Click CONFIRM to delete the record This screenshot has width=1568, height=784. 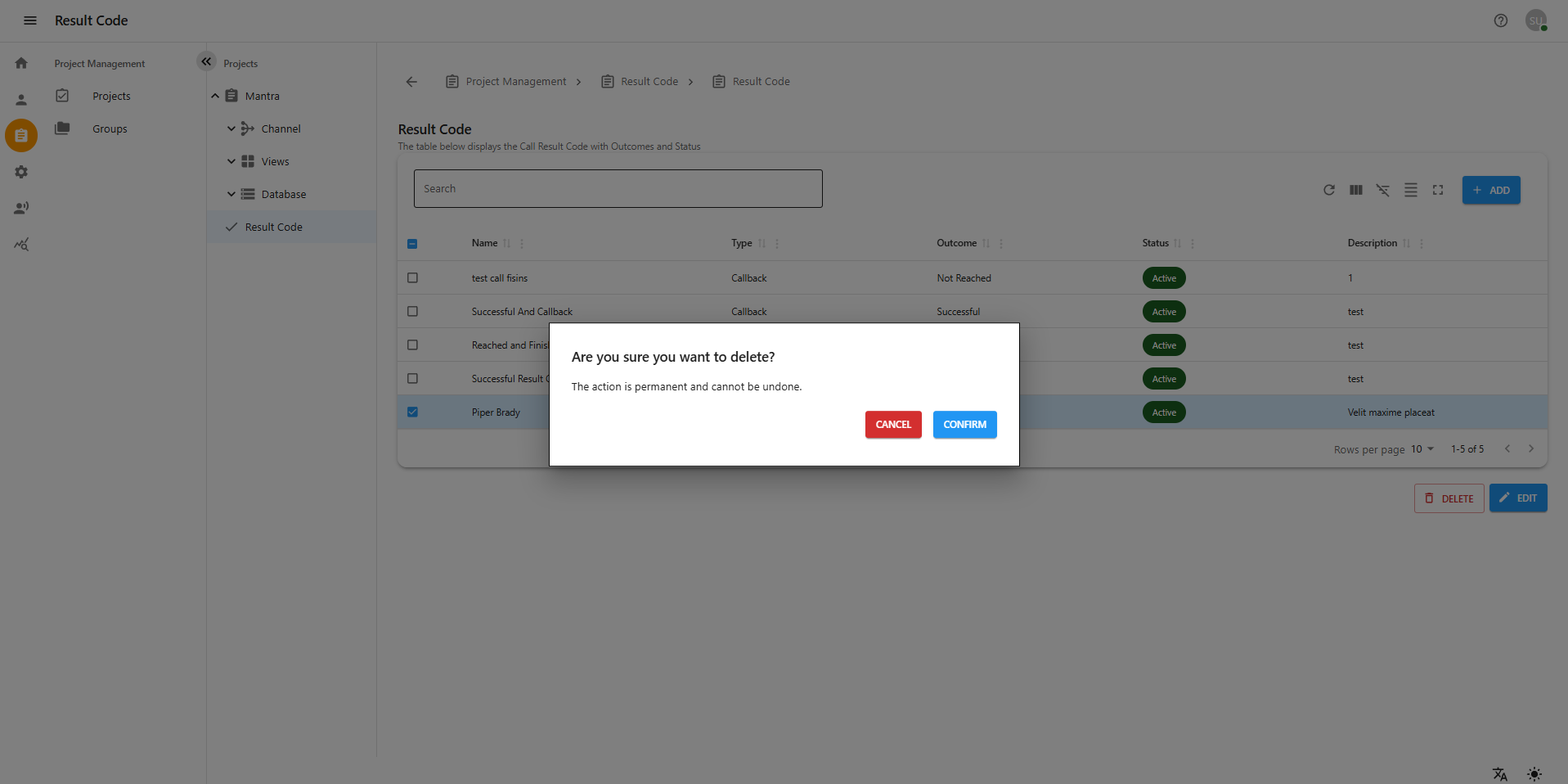(964, 425)
